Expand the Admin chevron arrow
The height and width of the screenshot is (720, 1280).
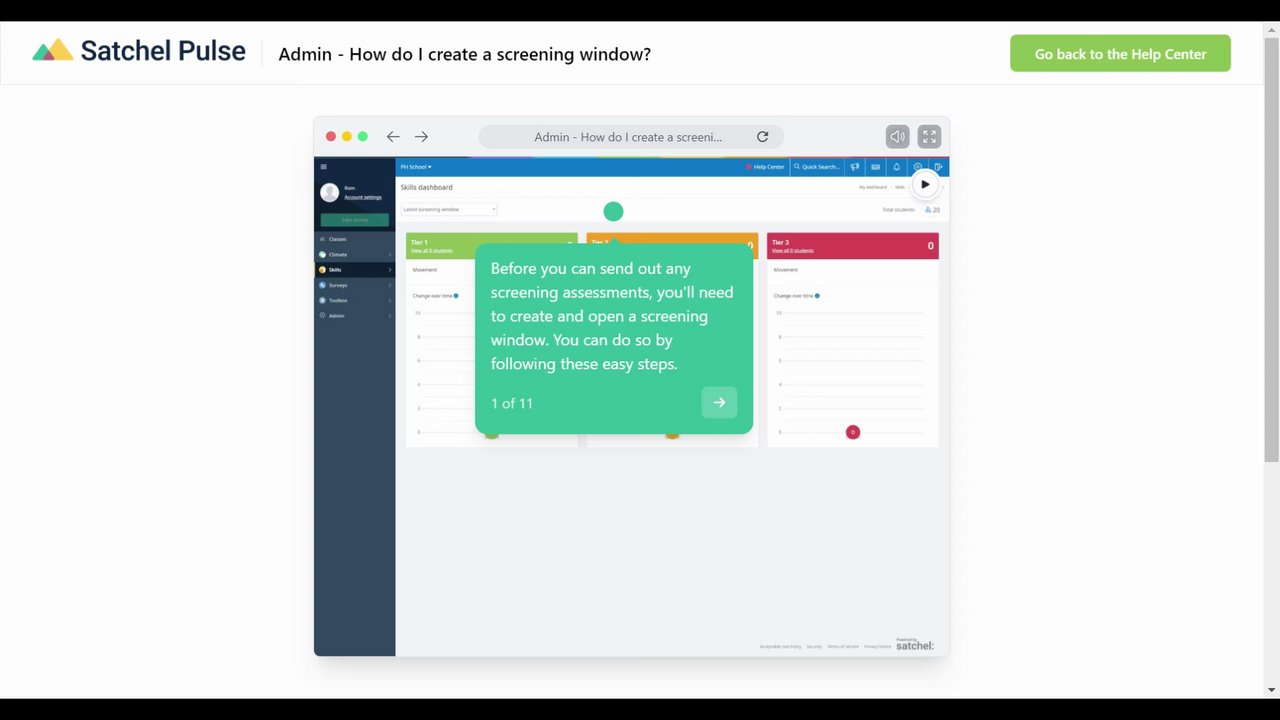[390, 316]
